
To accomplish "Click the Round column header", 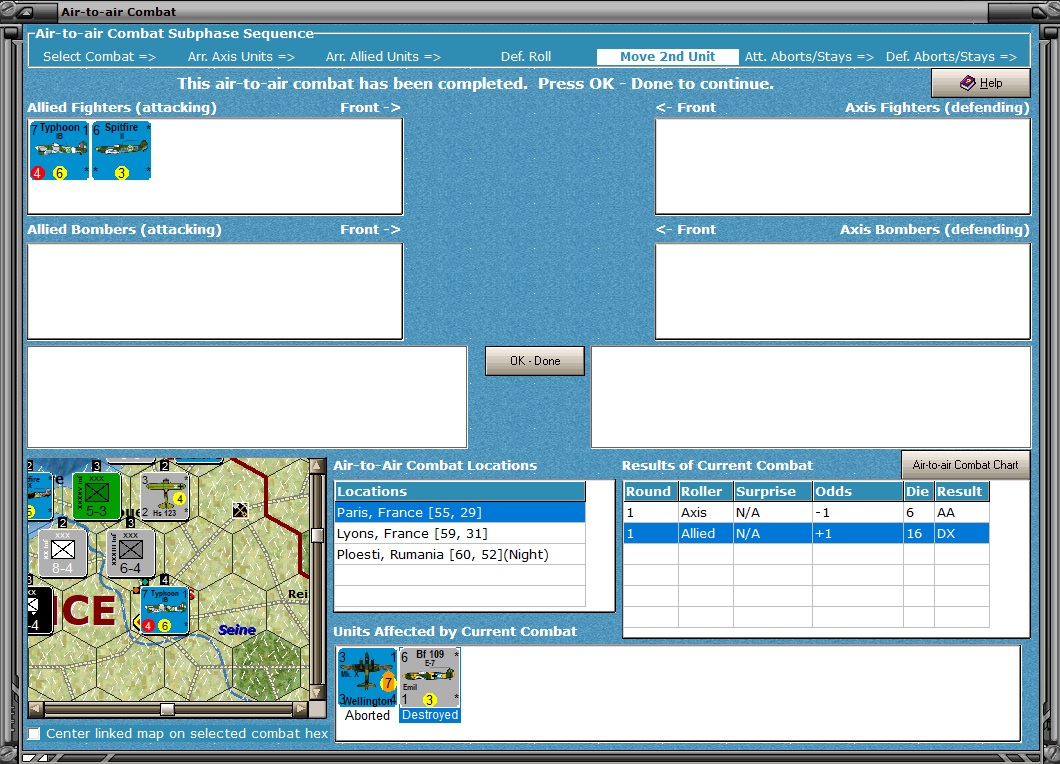I will pos(651,492).
